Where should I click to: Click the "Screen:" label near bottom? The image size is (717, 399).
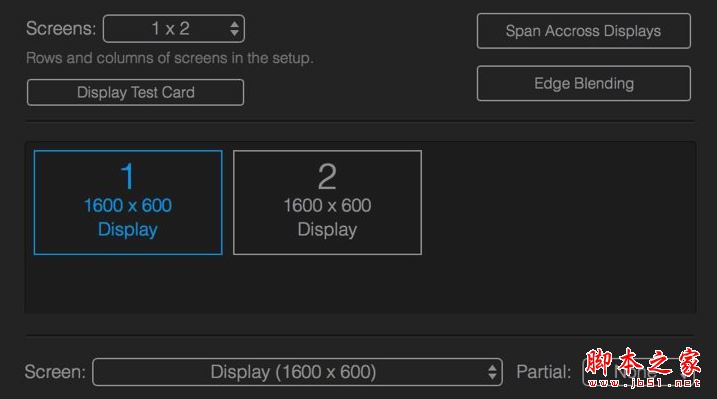tap(55, 372)
